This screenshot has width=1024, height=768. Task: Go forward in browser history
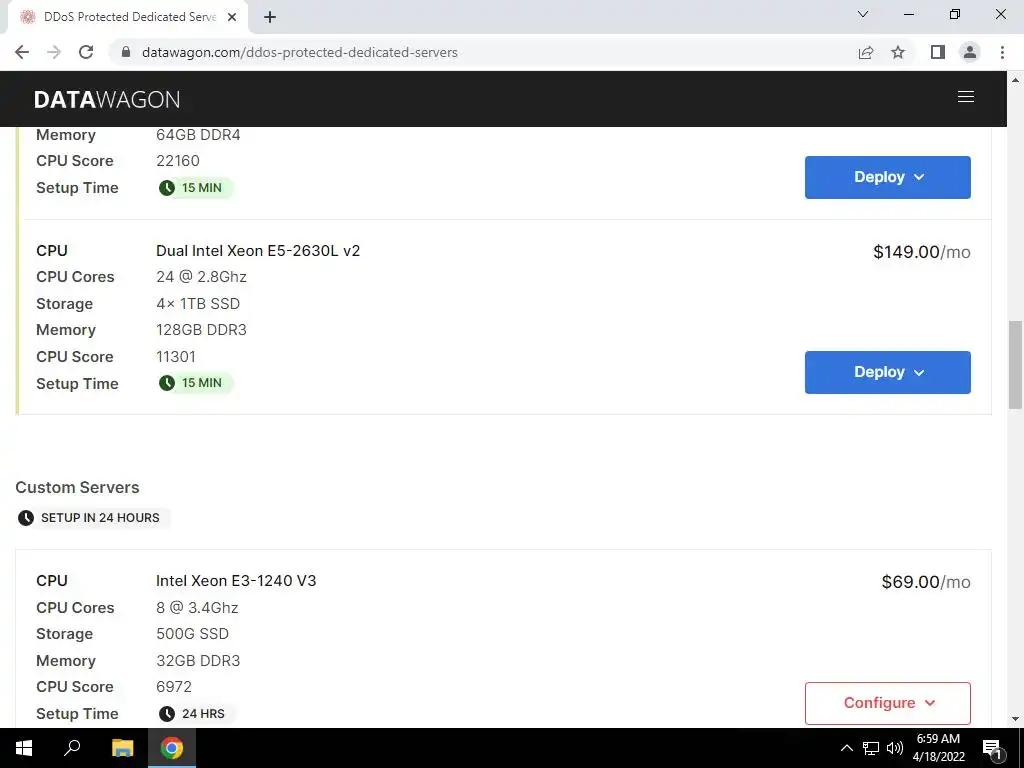click(x=54, y=52)
